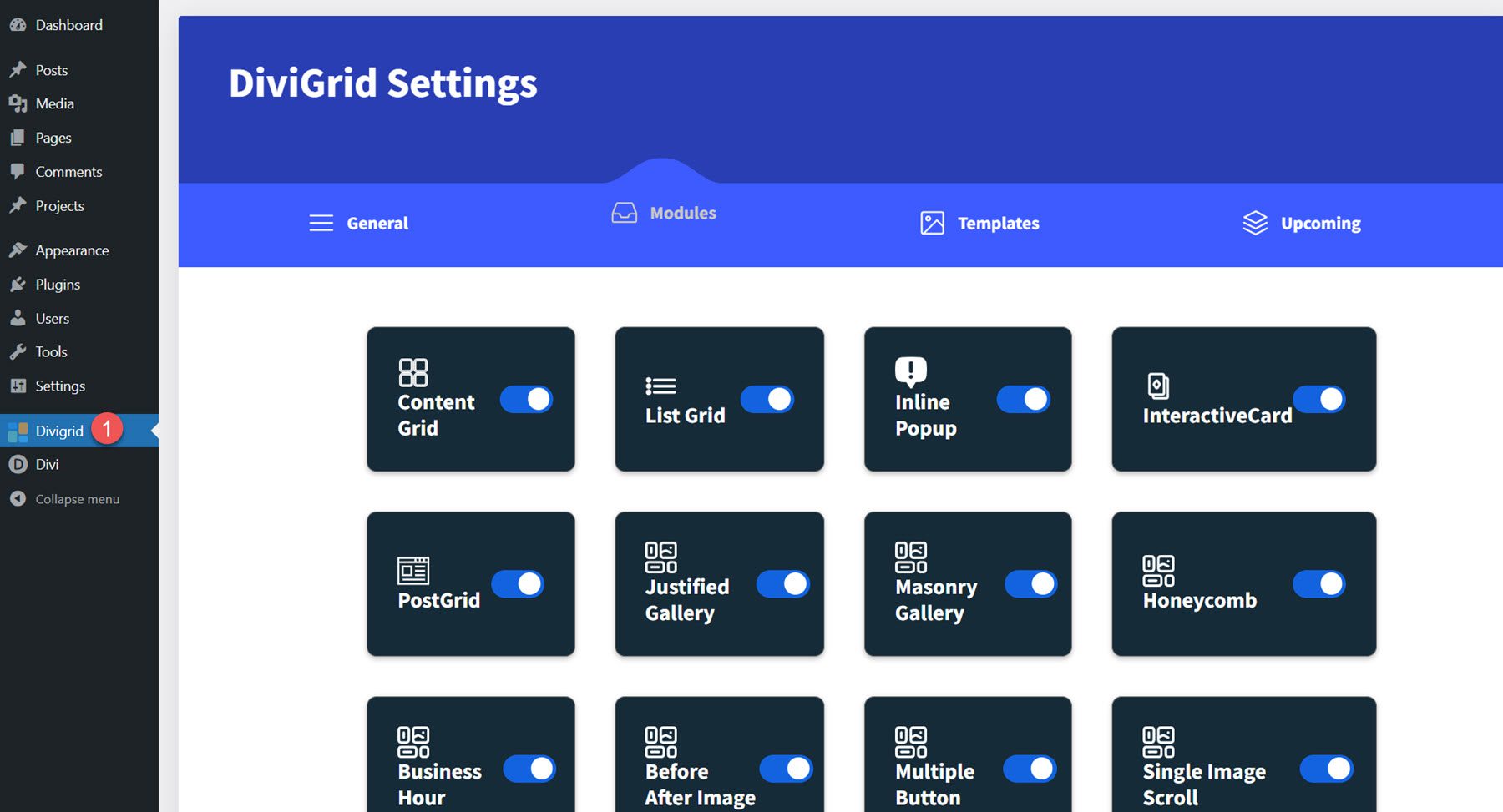1503x812 pixels.
Task: Click the Honeycomb module icon
Action: tap(1159, 572)
